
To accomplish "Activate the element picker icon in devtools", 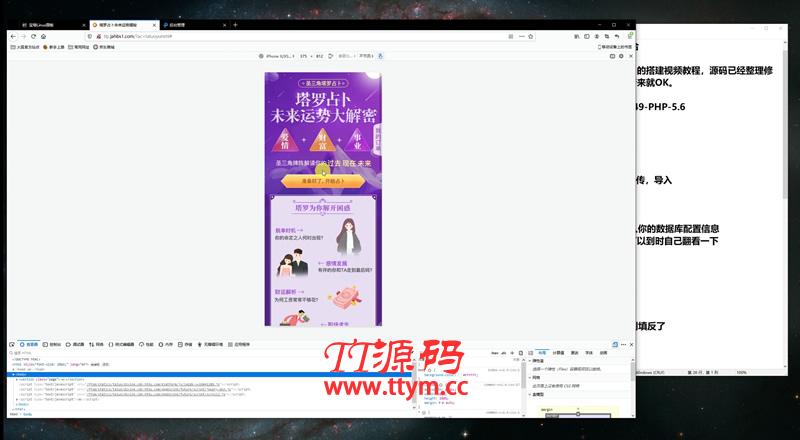I will (12, 345).
